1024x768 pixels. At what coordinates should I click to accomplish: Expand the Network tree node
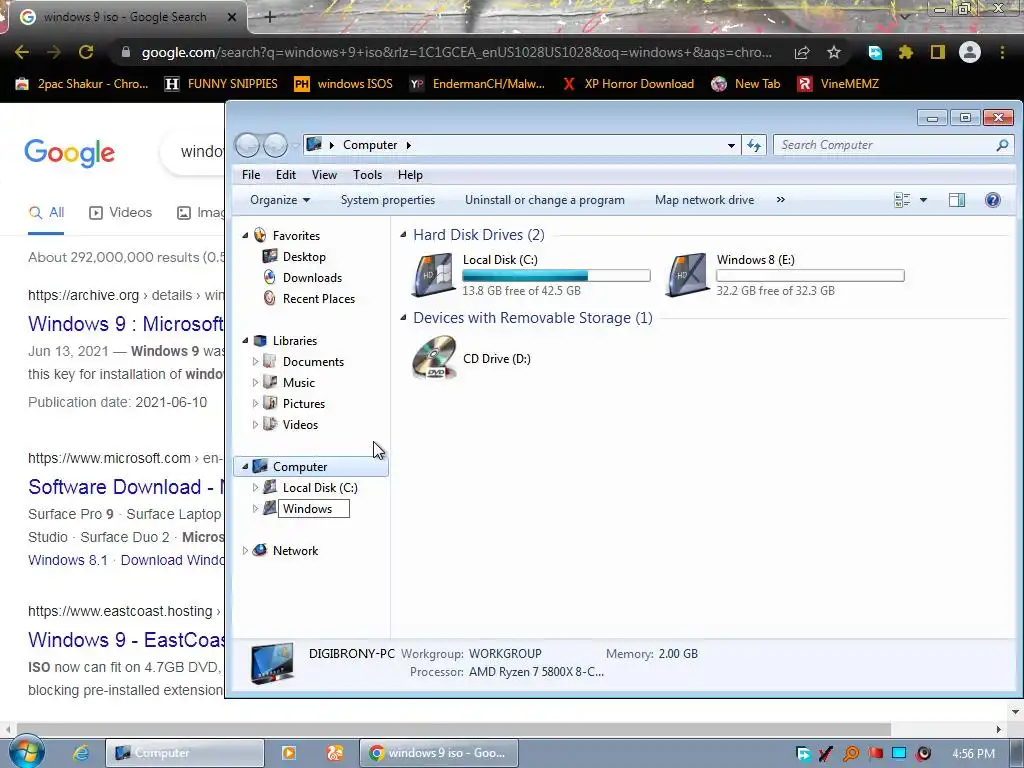tap(245, 551)
